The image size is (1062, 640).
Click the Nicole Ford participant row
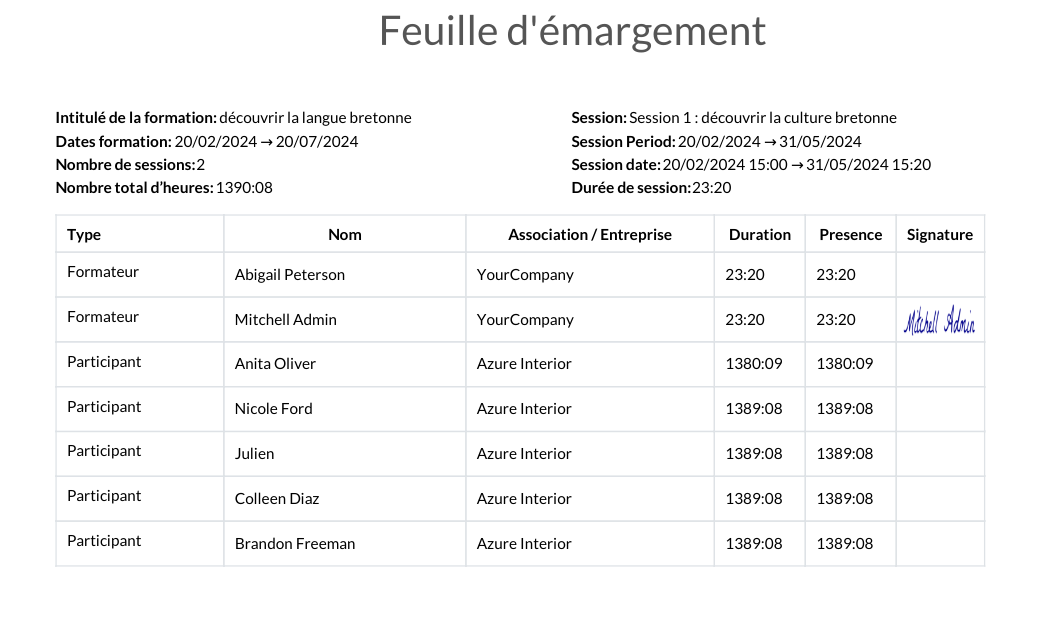pos(520,409)
